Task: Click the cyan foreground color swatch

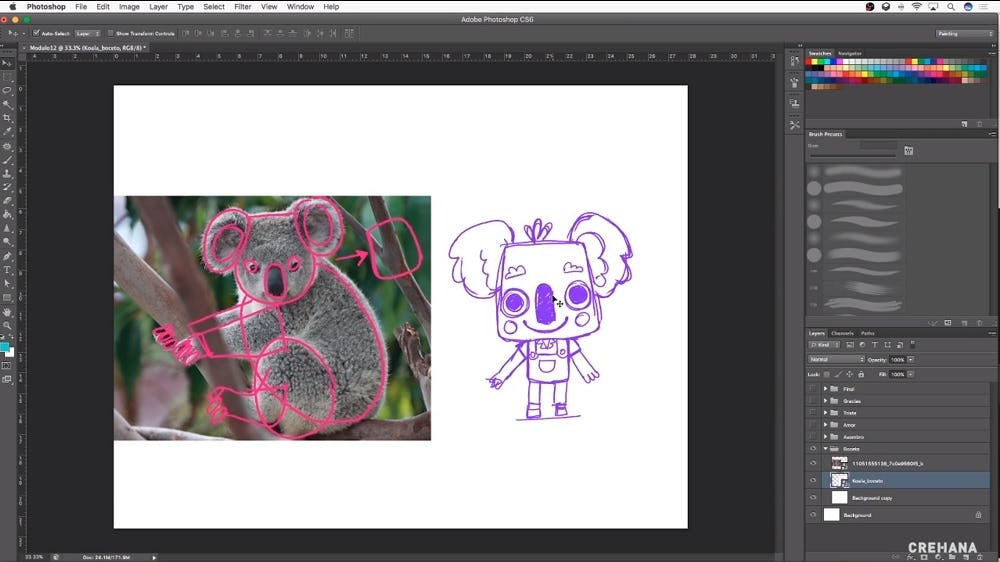Action: (x=5, y=347)
